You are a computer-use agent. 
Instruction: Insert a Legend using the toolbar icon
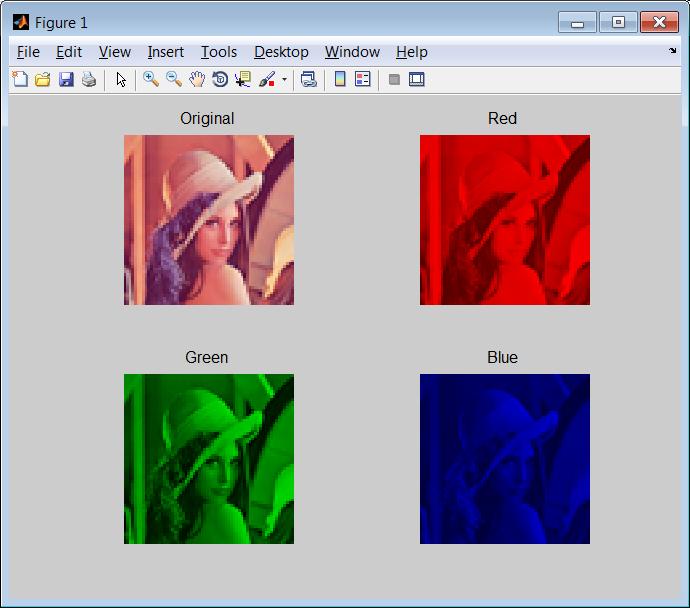point(363,79)
